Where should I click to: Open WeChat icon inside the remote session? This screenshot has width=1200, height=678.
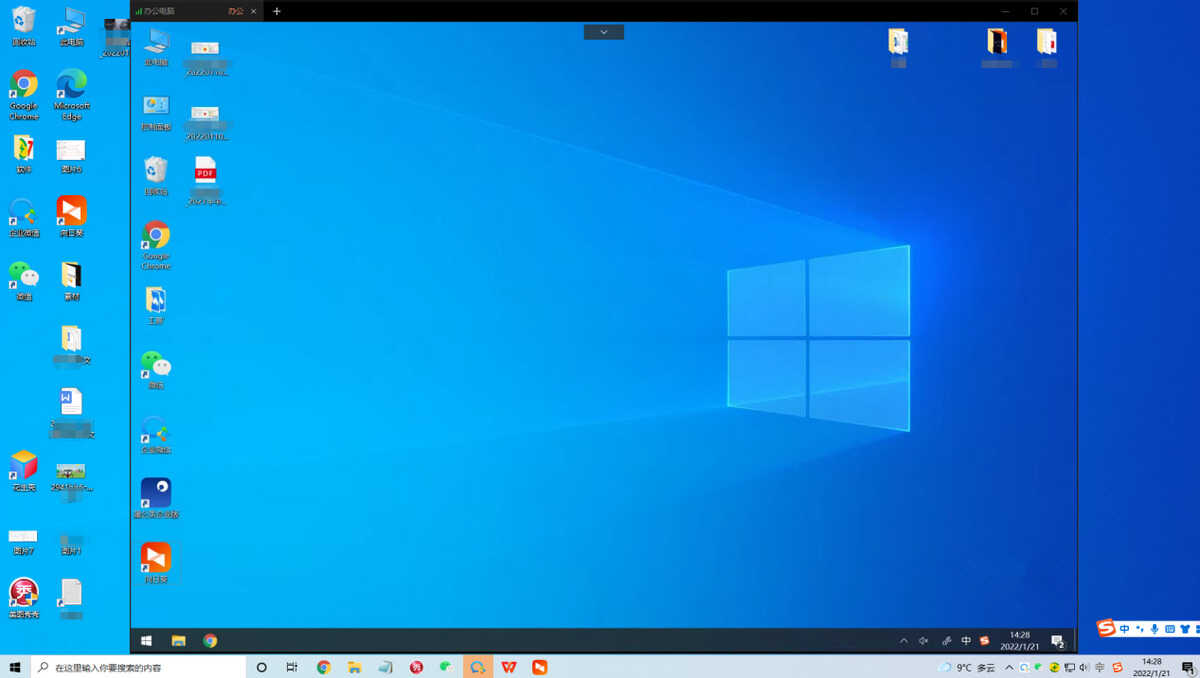click(156, 364)
